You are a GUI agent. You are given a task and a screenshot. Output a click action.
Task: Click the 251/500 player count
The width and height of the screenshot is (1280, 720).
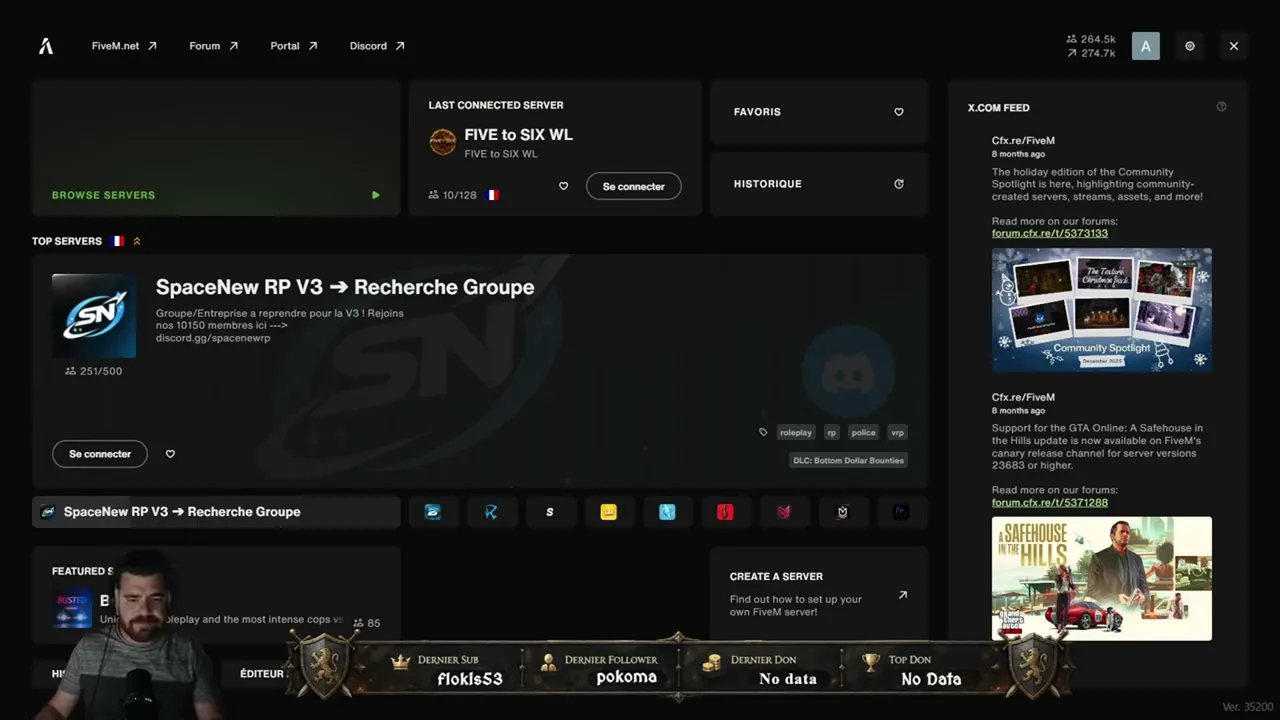(x=94, y=371)
